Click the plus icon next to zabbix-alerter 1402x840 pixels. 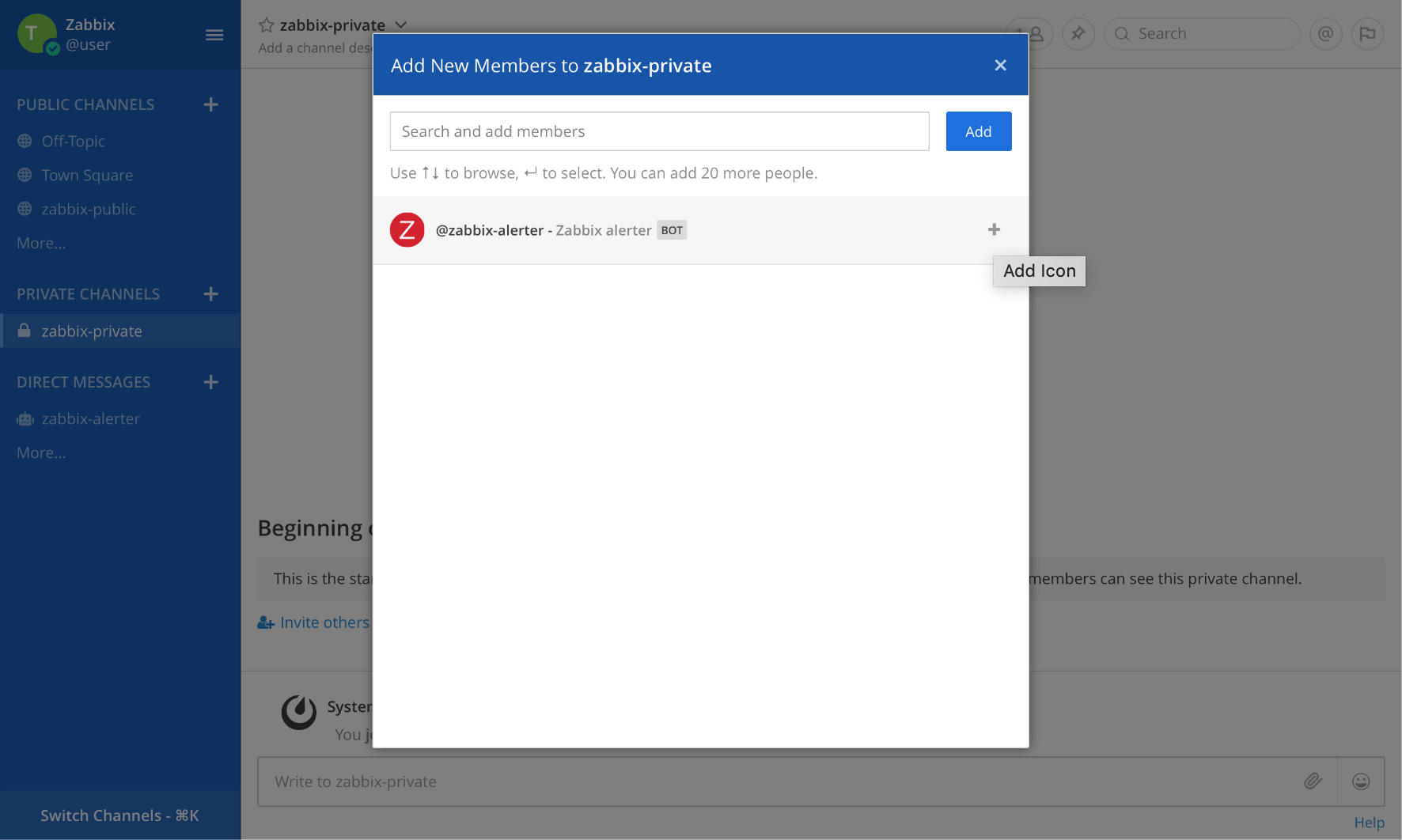tap(994, 229)
